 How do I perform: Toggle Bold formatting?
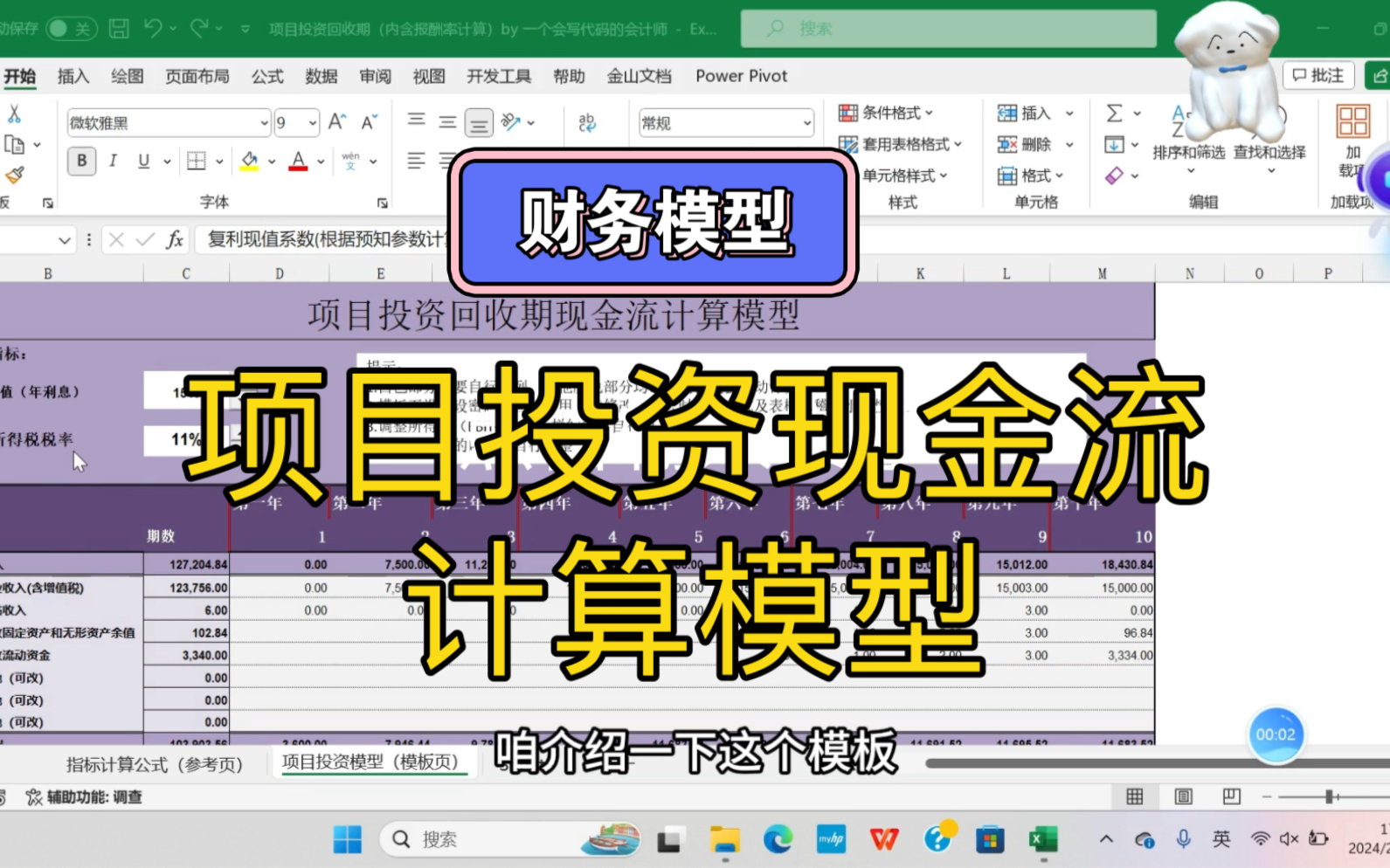tap(82, 161)
